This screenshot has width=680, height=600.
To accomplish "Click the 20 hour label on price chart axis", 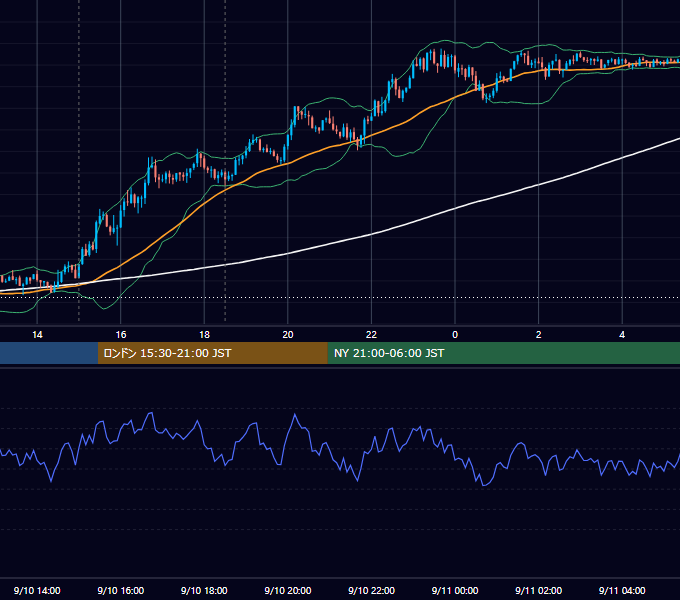I will tap(288, 335).
